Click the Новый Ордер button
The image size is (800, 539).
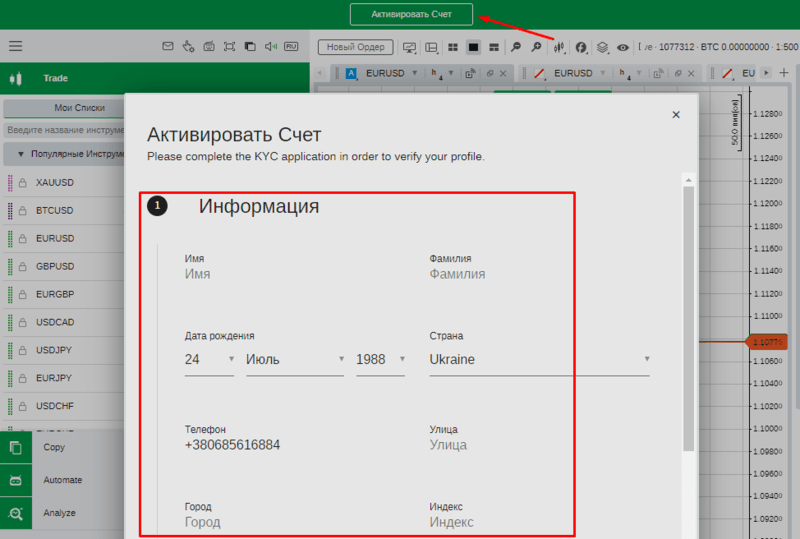click(356, 47)
